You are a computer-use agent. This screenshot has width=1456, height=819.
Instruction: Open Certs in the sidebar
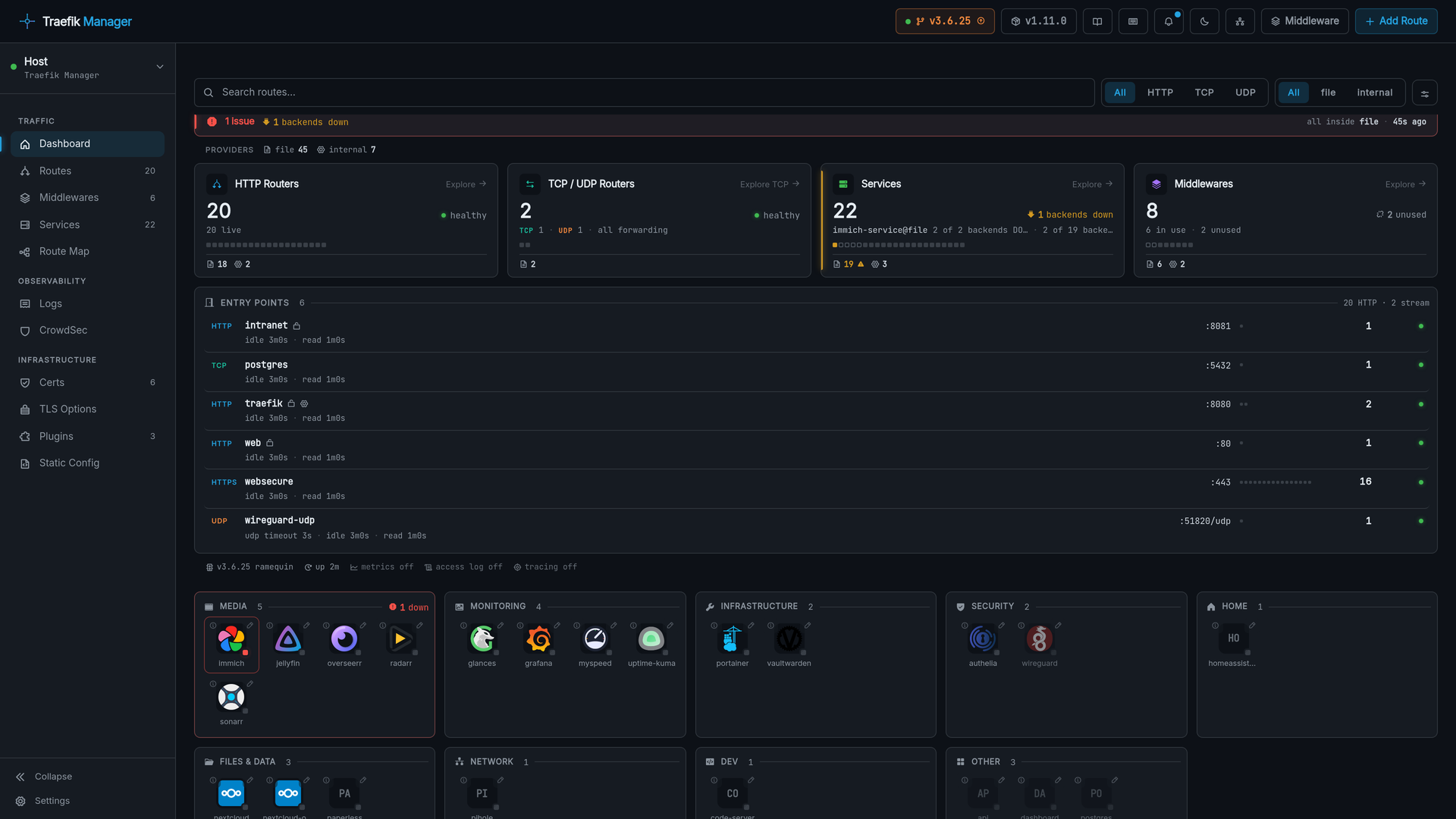[x=87, y=383]
